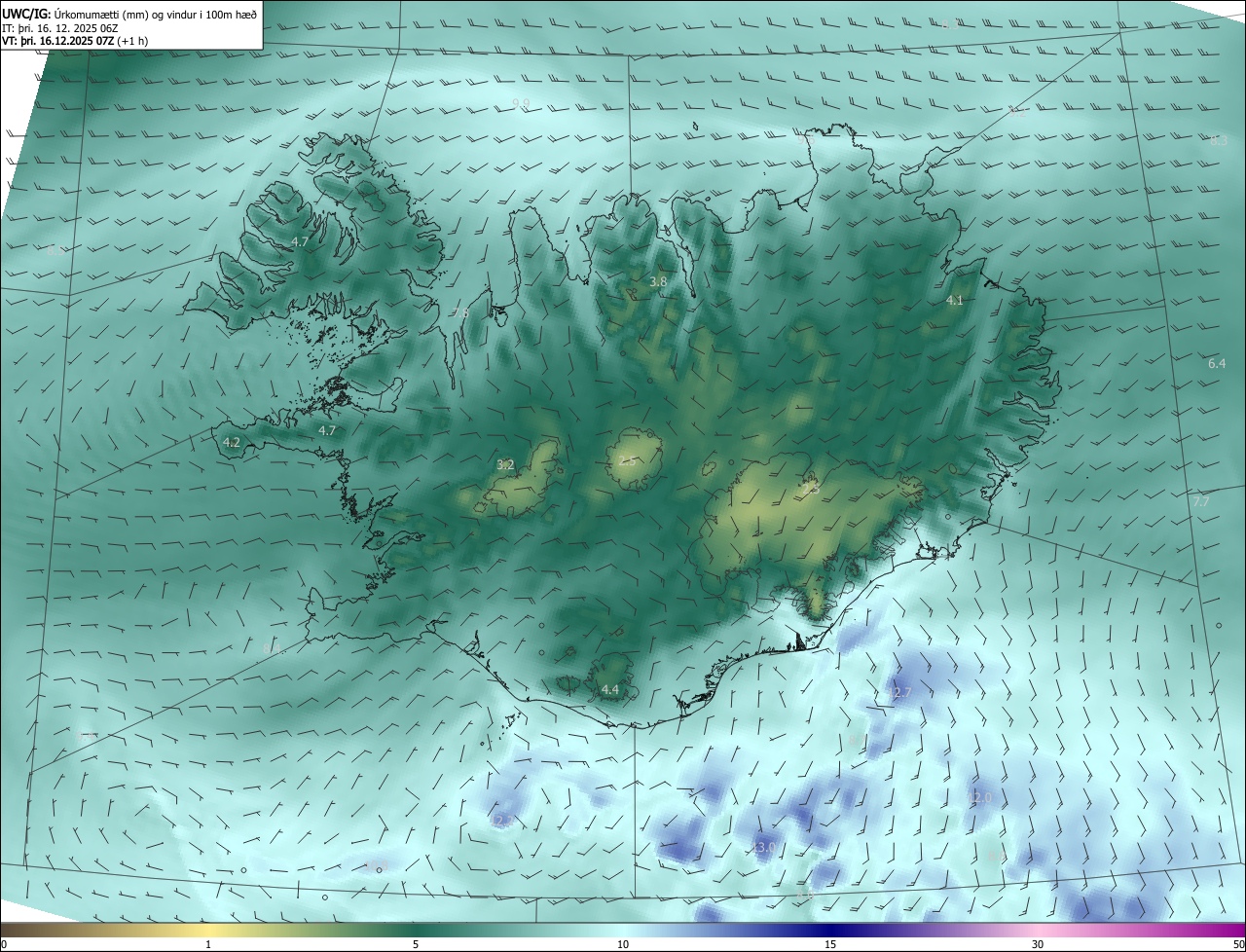Click the 'VT: þri. 16.12.2025 07Z (+1 h)' line
The height and width of the screenshot is (952, 1246).
click(x=75, y=41)
